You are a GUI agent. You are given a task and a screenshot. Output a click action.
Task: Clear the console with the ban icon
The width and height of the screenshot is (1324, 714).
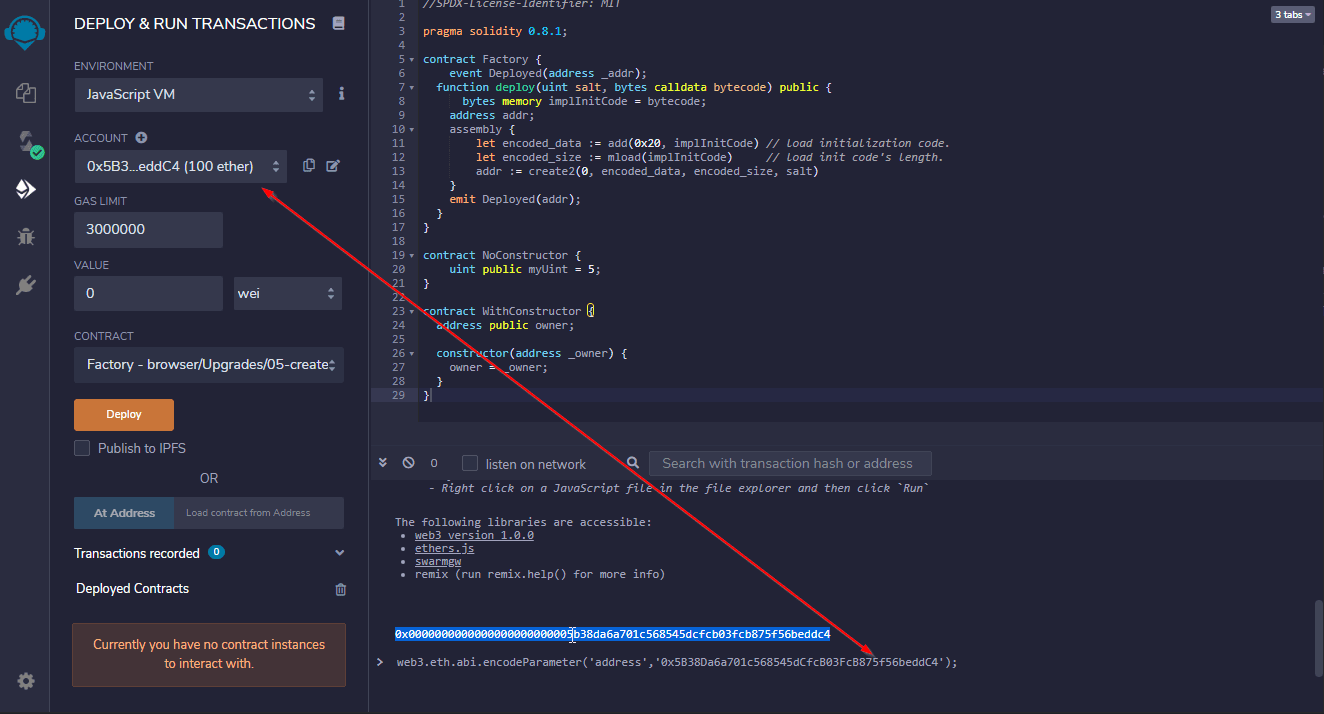click(x=408, y=463)
